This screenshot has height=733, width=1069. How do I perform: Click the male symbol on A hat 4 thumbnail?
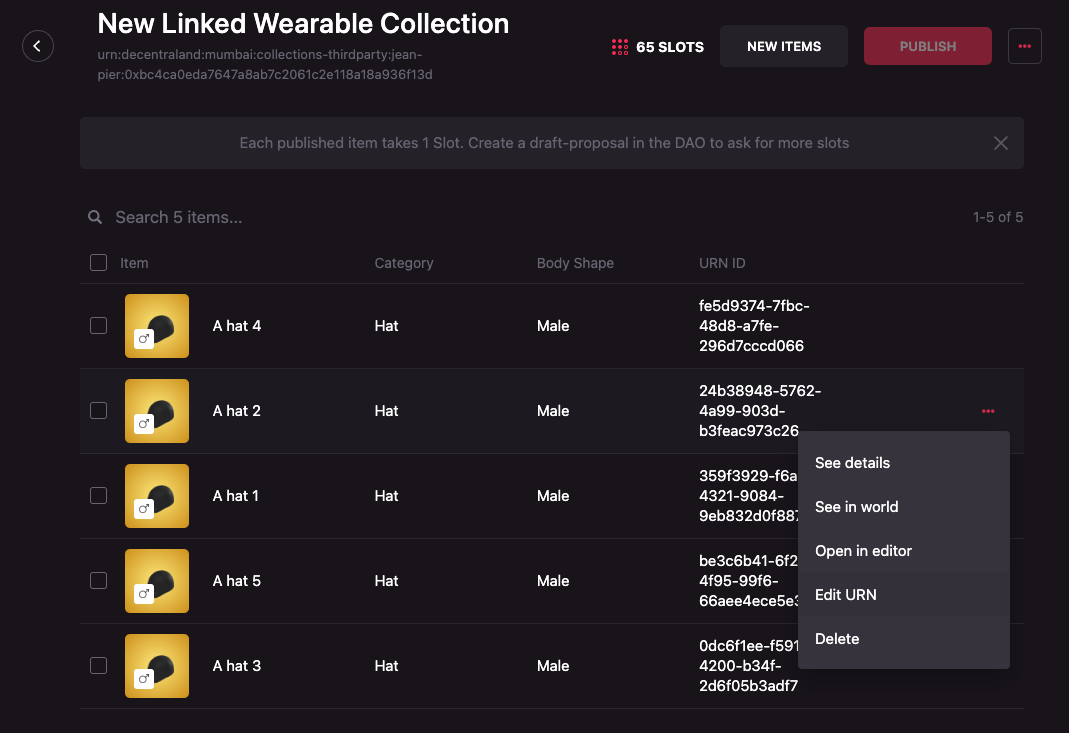click(x=143, y=340)
